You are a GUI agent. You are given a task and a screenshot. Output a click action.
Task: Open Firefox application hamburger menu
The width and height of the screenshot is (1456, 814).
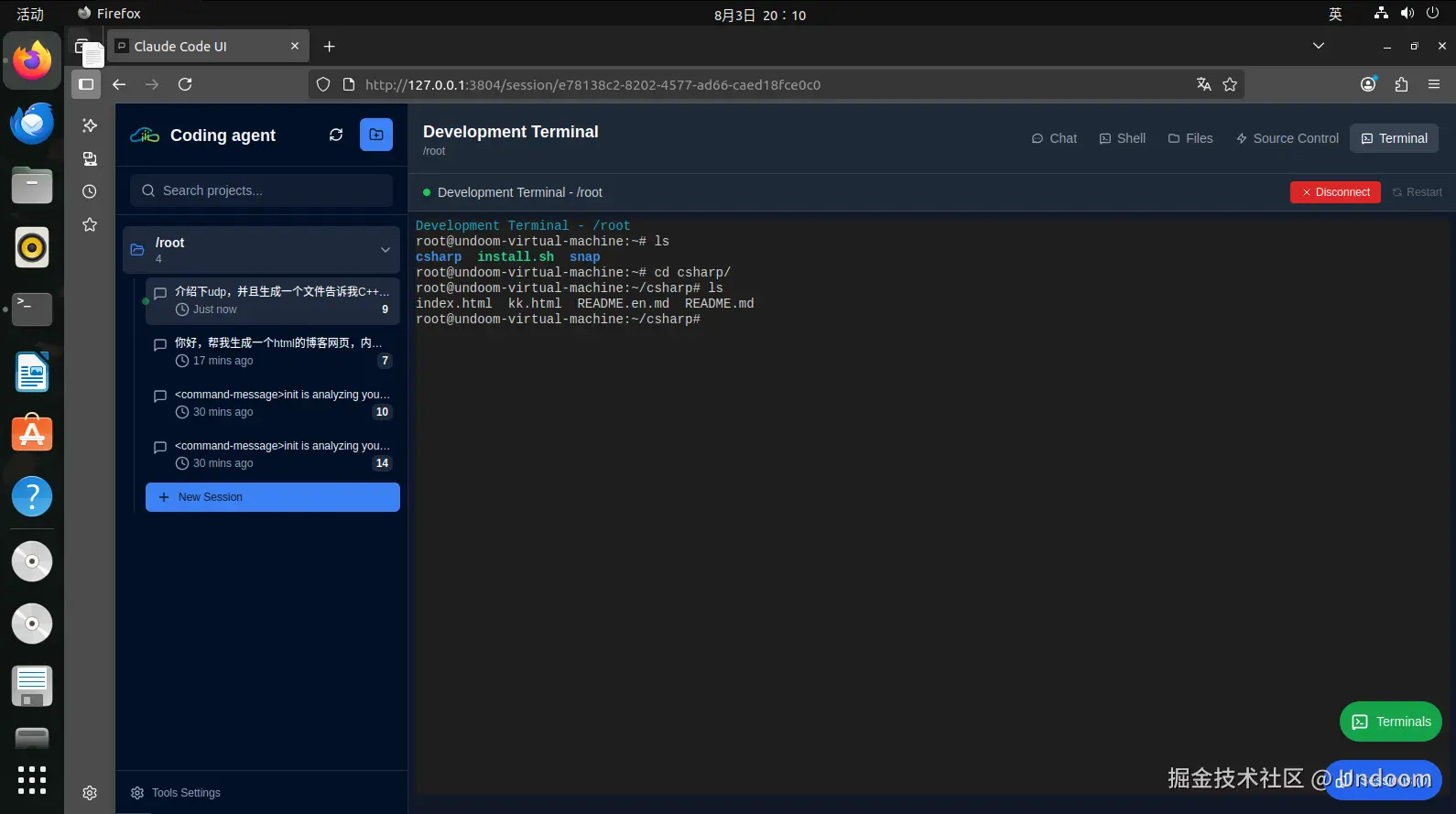[1434, 84]
